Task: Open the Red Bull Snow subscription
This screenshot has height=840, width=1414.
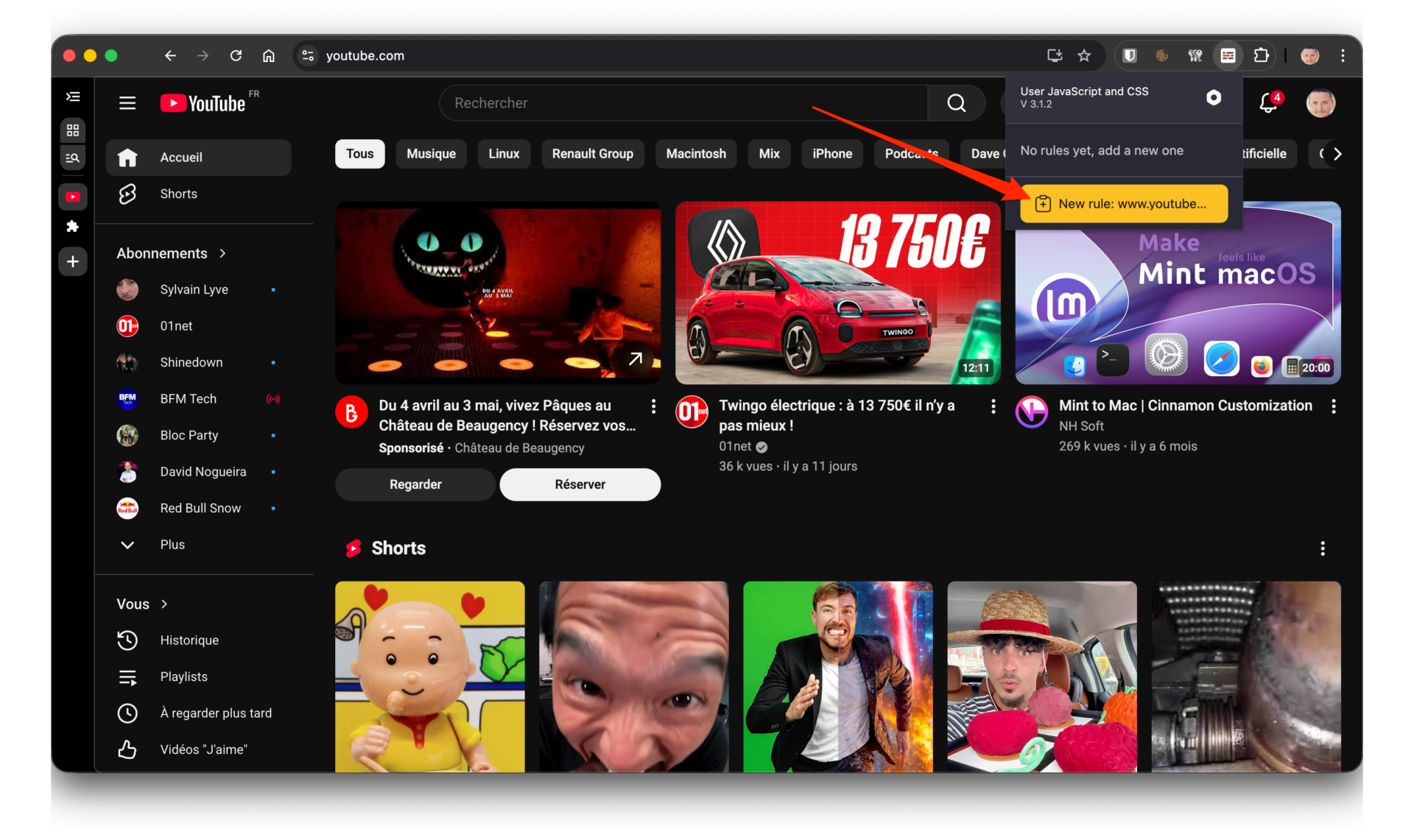Action: 199,508
